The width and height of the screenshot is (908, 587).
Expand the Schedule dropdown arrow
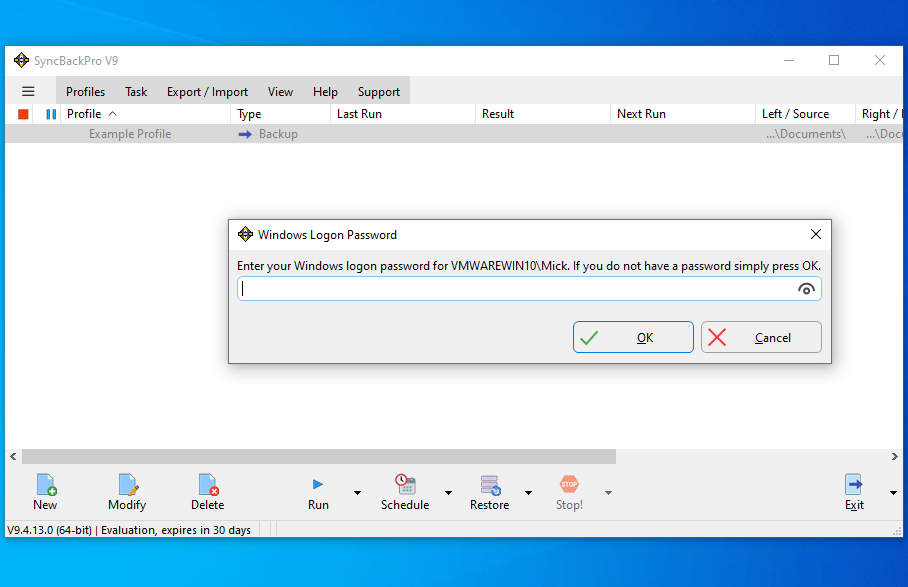tap(448, 493)
